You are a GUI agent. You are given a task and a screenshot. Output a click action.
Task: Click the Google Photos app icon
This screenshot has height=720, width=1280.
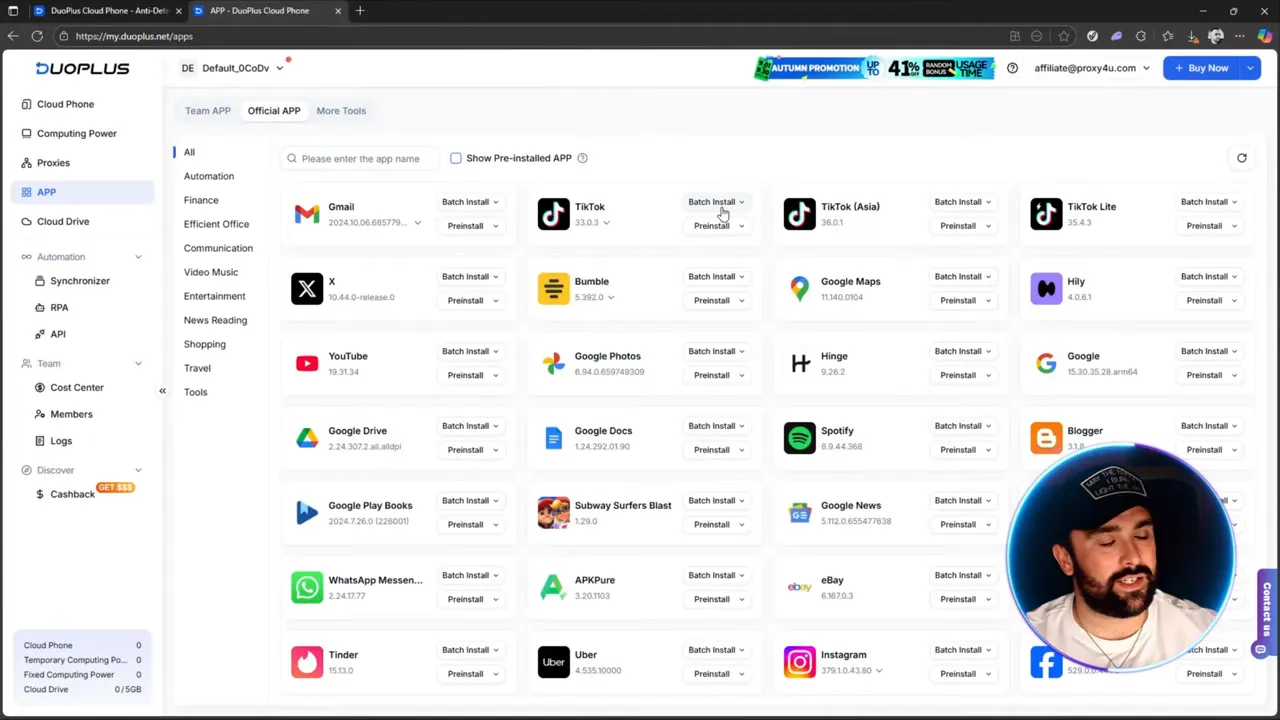pyautogui.click(x=553, y=363)
